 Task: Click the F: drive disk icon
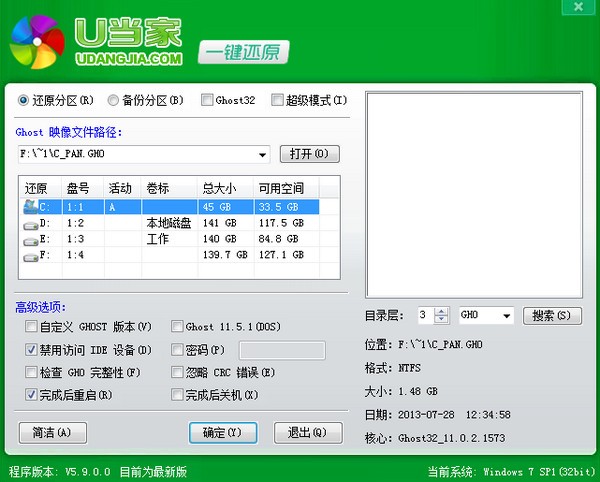(31, 257)
